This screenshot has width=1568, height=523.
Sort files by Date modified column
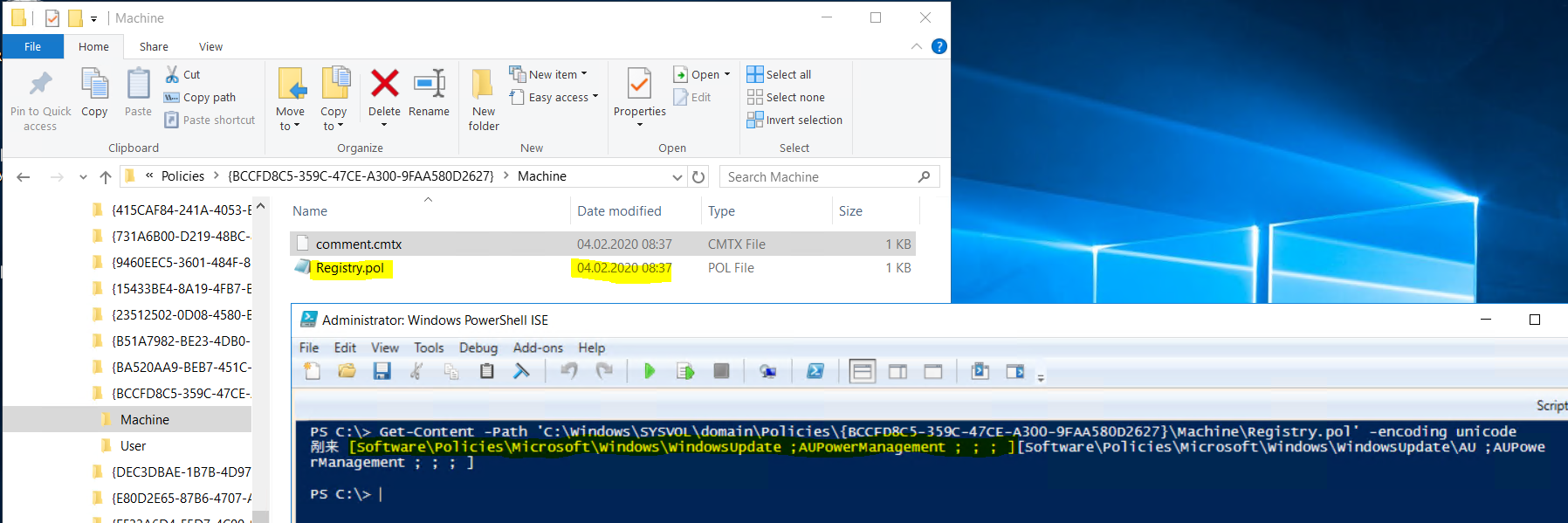[619, 211]
